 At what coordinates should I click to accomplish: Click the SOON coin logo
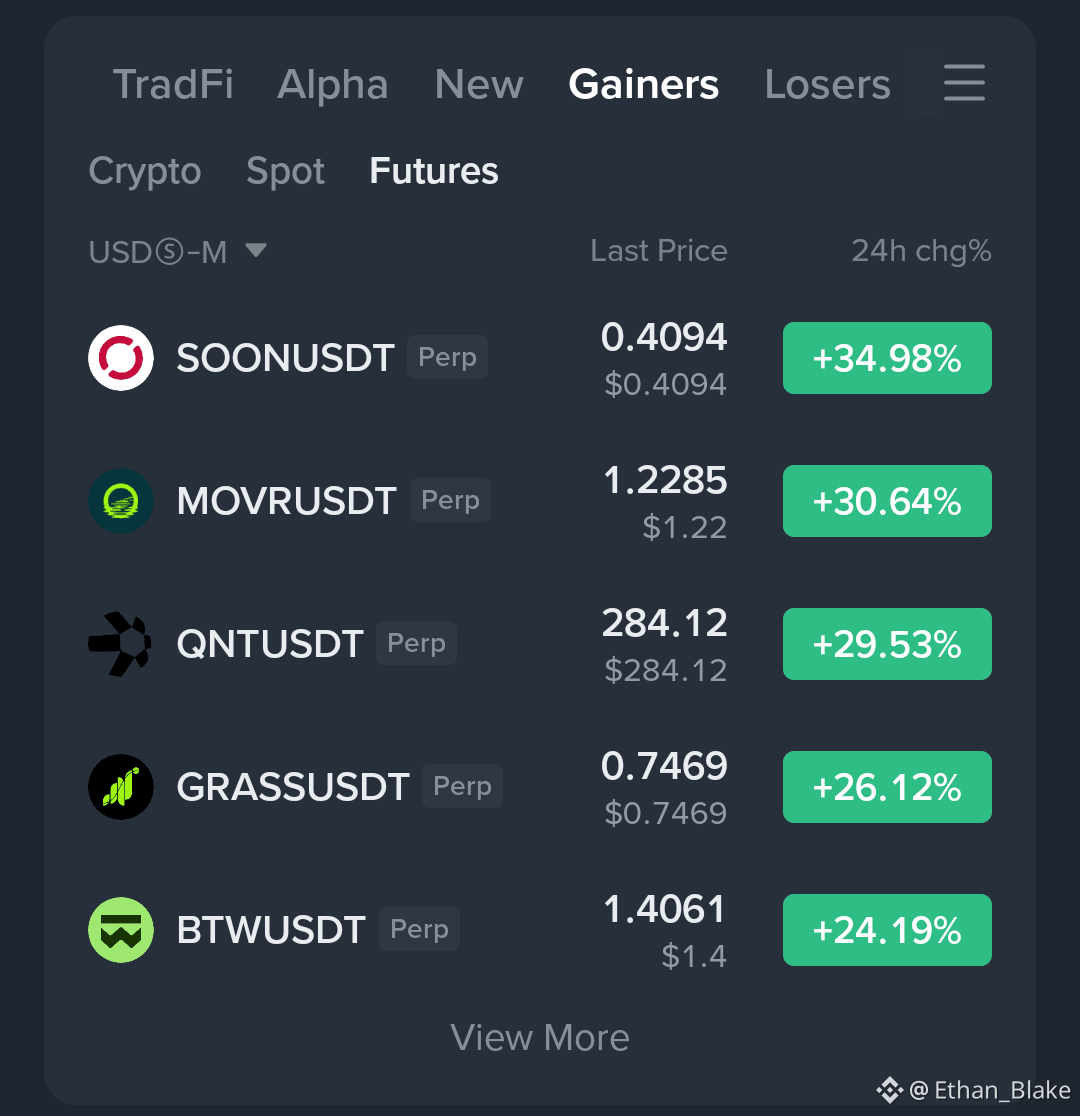(x=121, y=358)
